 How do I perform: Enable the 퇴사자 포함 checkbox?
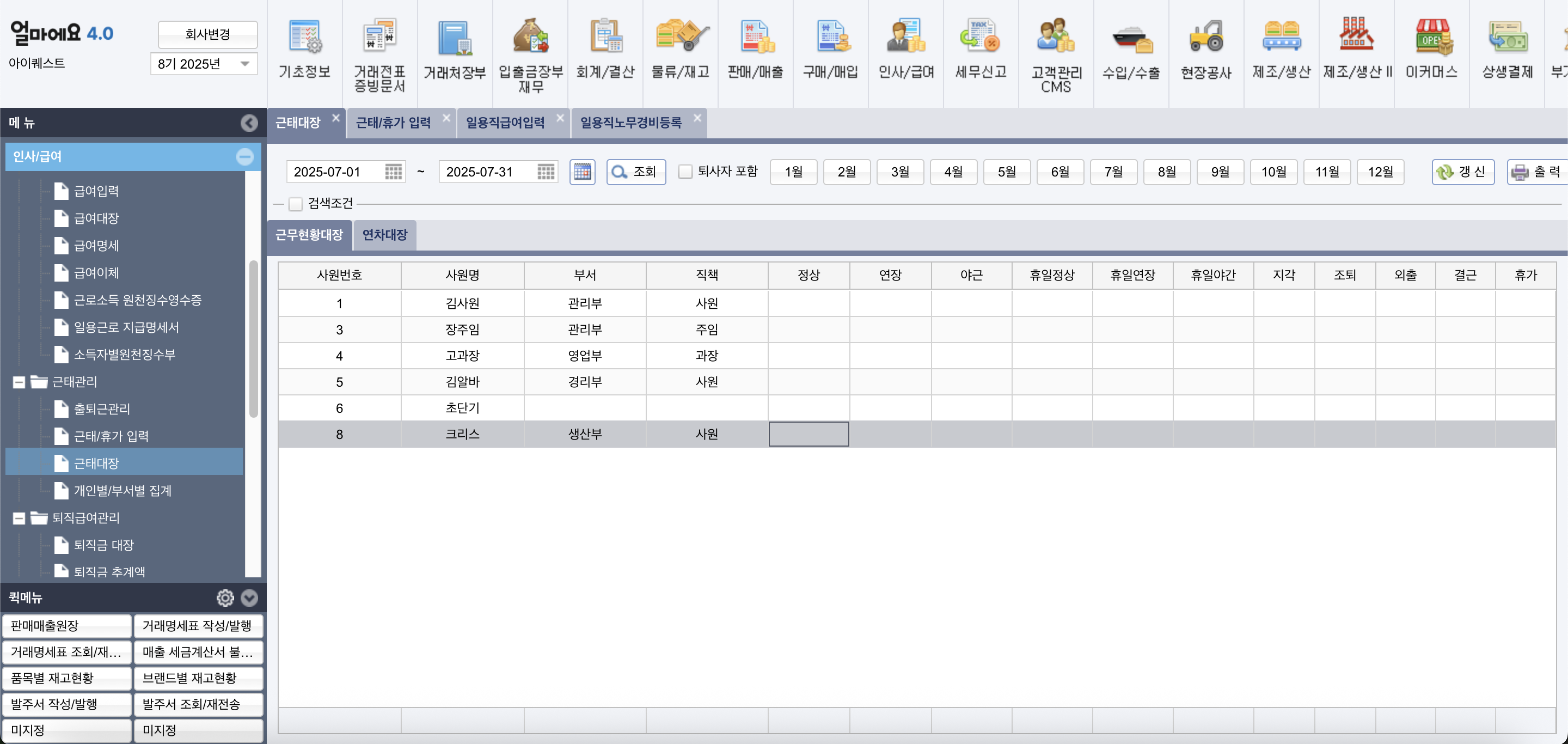point(685,172)
